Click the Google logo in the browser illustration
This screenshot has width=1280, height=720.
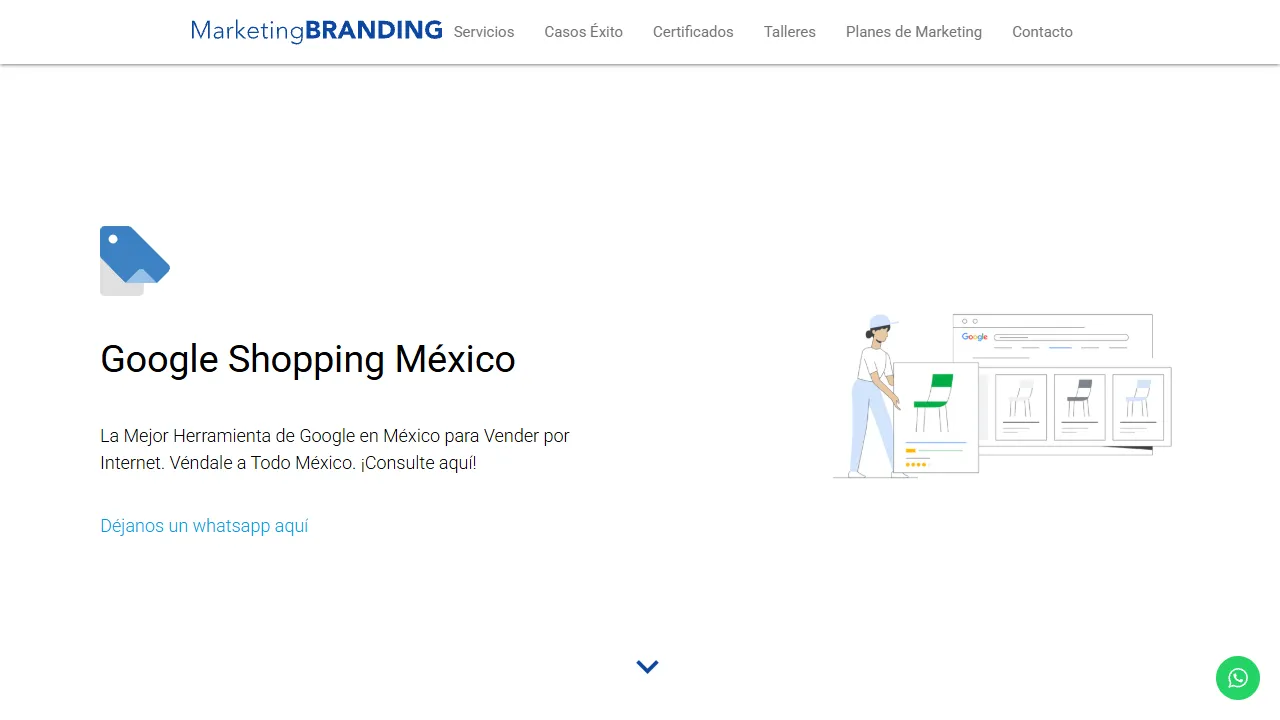tap(974, 337)
